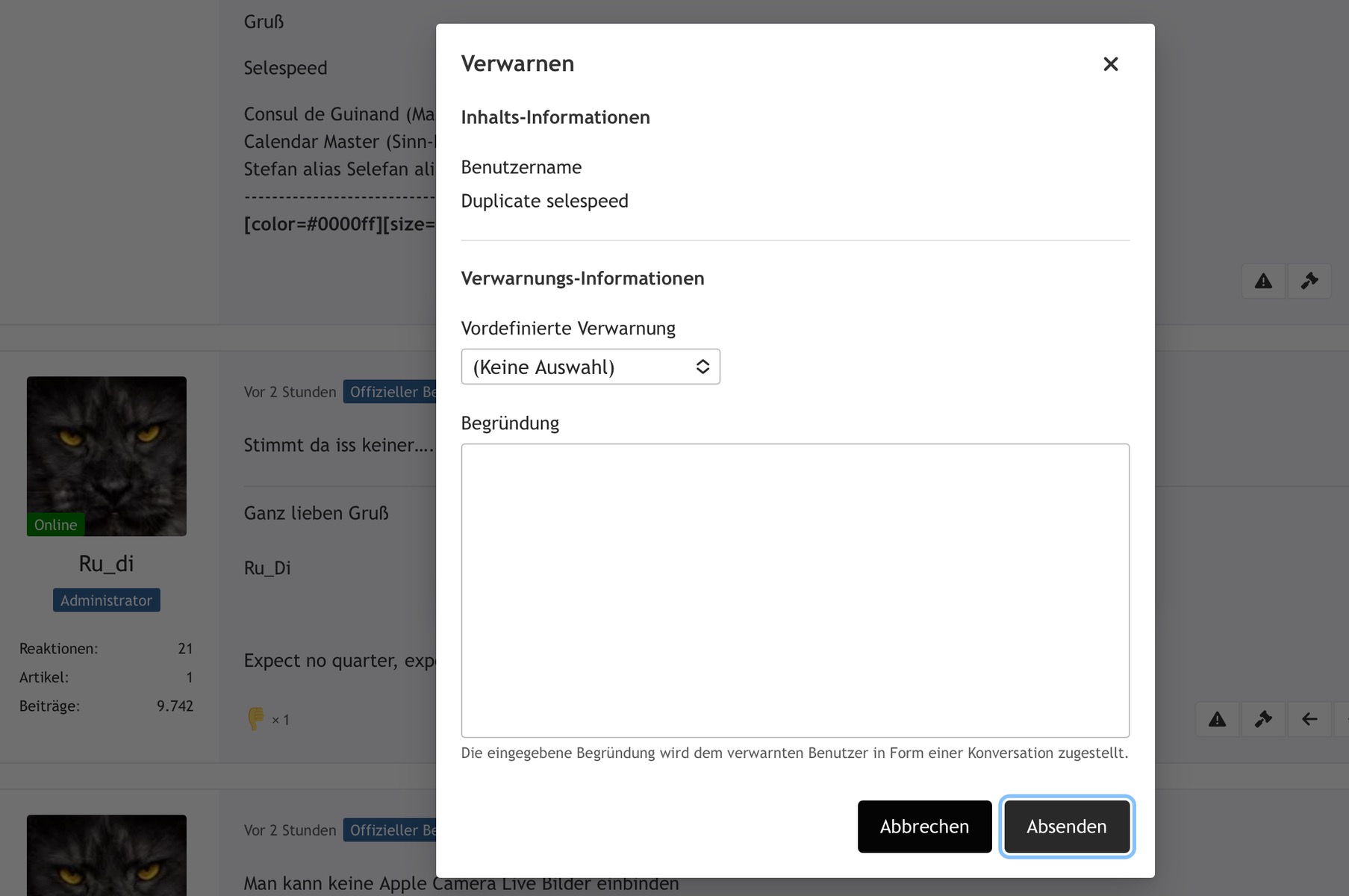Click the Ru_di username link
Image resolution: width=1349 pixels, height=896 pixels.
pos(107,564)
